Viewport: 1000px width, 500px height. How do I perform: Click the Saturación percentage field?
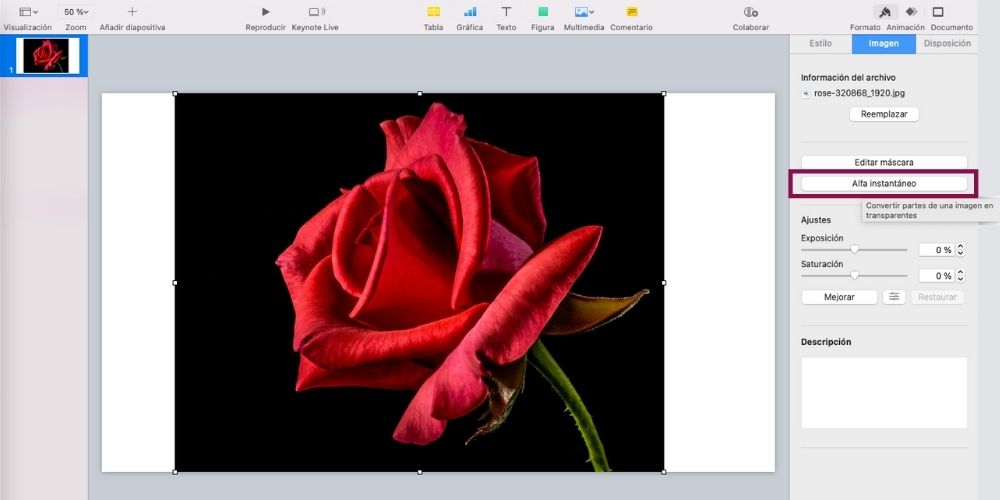[936, 276]
